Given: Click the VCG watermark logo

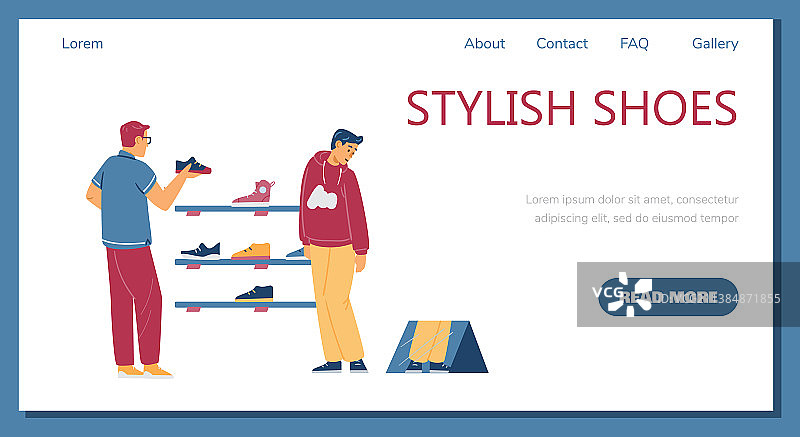Looking at the screenshot, I should (x=622, y=295).
